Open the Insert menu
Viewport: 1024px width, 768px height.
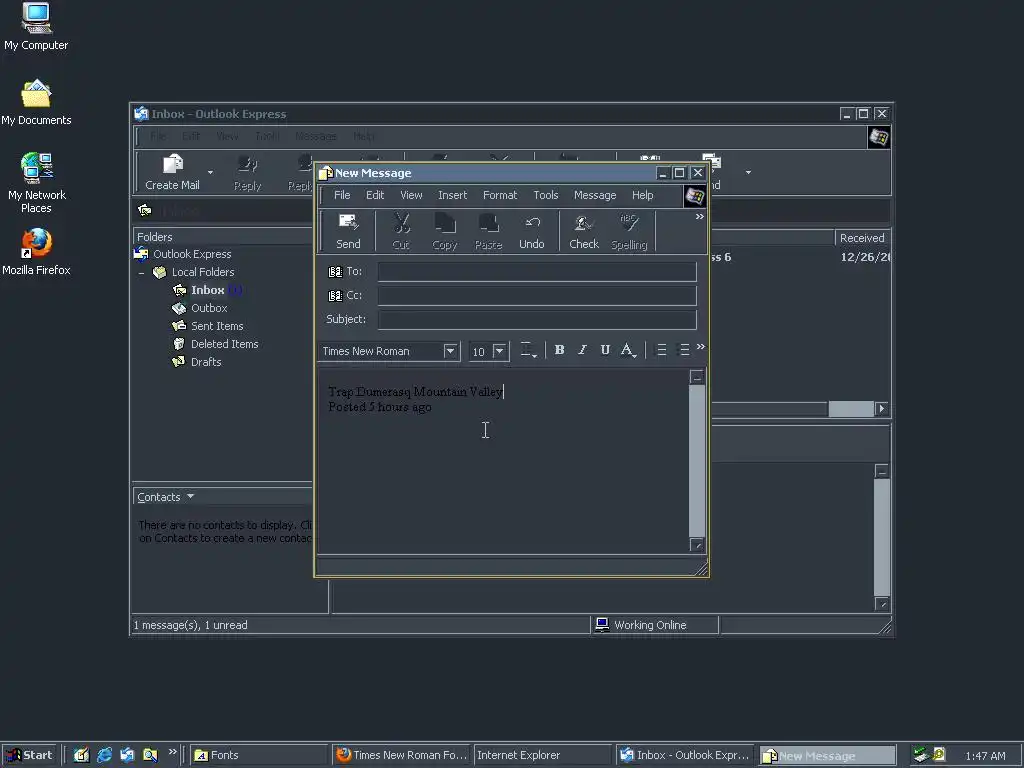tap(453, 195)
